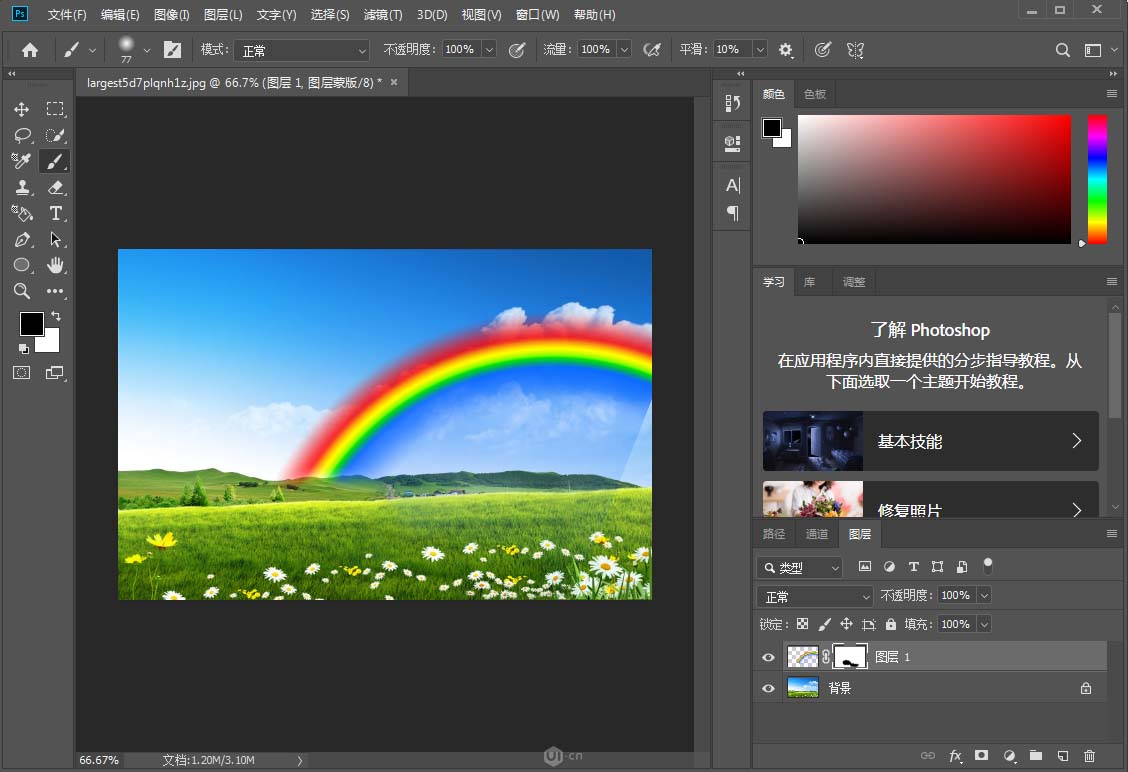Screen dimensions: 1128x772
Task: Go to Home screen icon
Action: coord(29,50)
